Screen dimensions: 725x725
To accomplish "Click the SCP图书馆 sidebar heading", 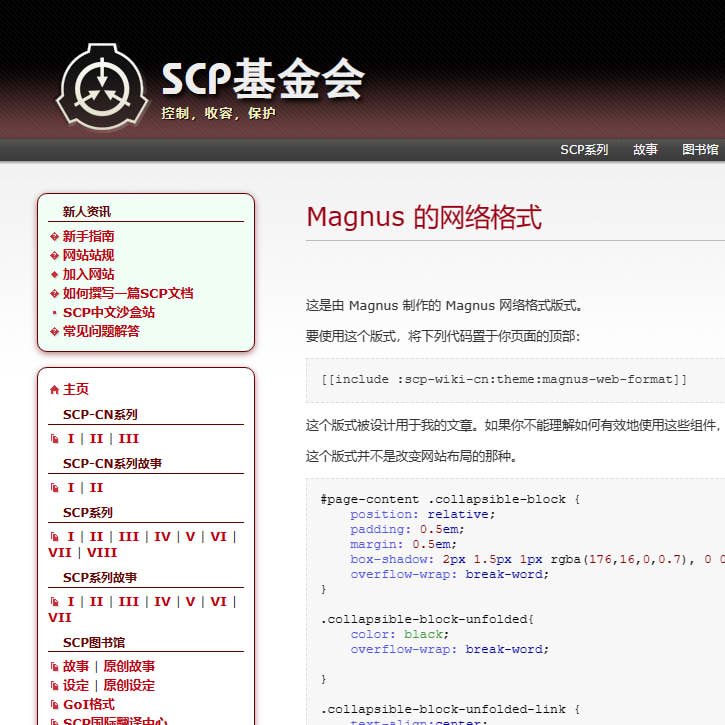I will (94, 643).
